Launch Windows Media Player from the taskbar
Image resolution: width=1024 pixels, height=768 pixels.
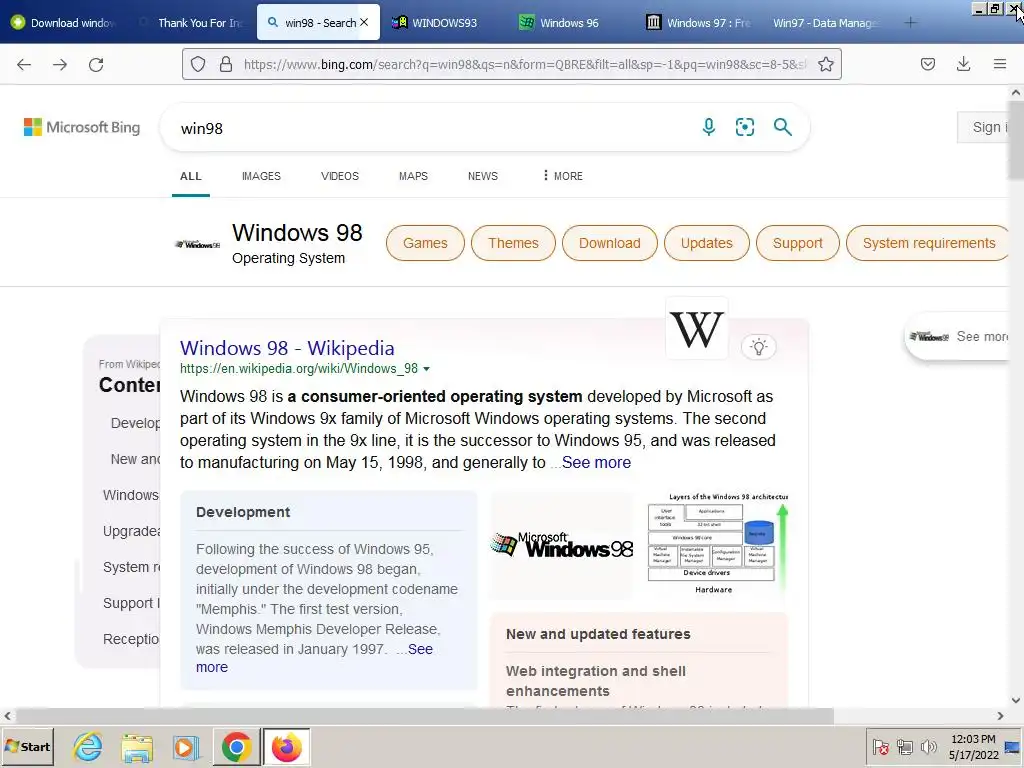[x=185, y=746]
